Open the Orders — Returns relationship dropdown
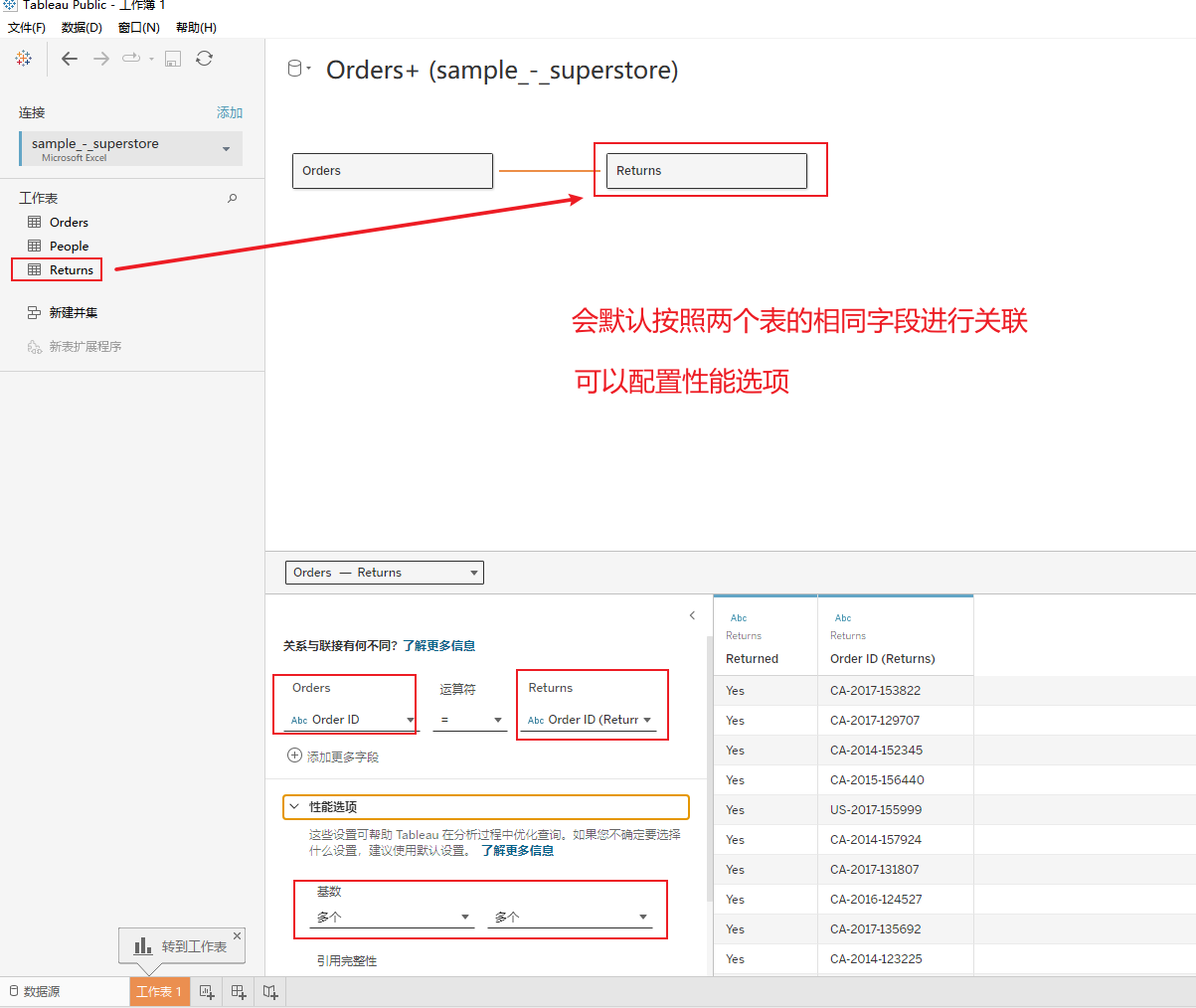Image resolution: width=1196 pixels, height=1008 pixels. pos(385,573)
